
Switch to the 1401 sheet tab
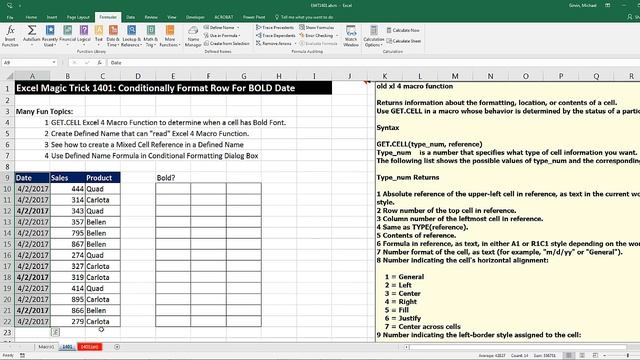coord(67,347)
